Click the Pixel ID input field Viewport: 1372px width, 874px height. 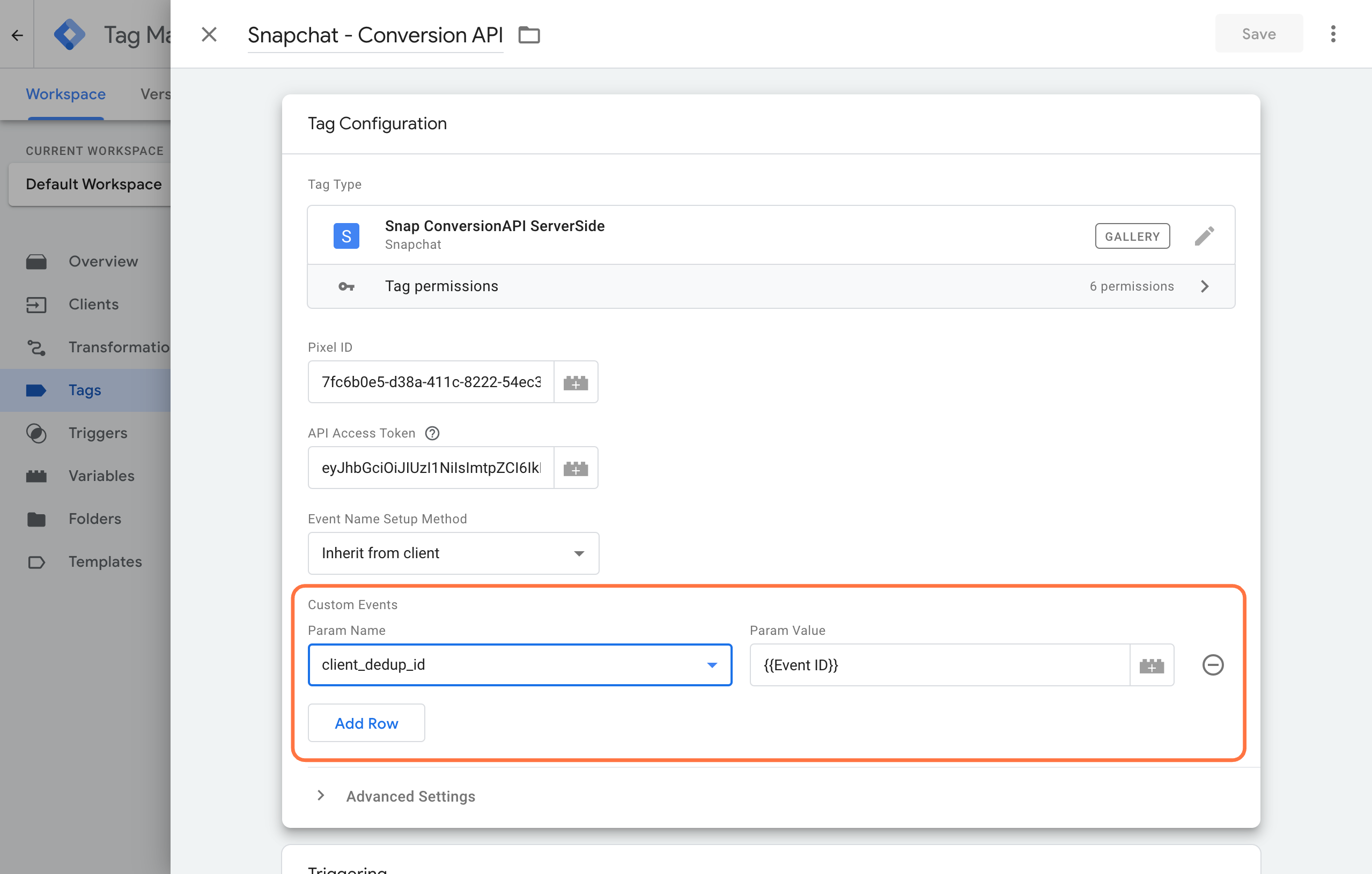(431, 382)
